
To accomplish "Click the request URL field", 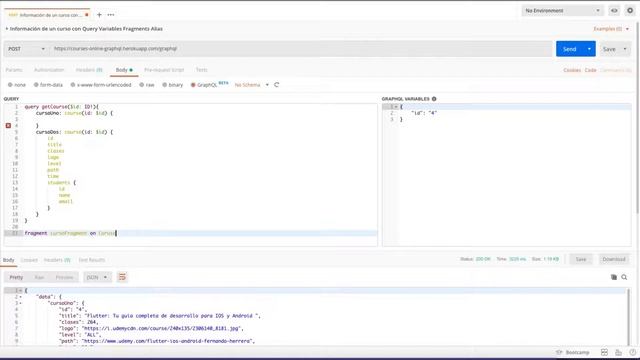I will (301, 49).
